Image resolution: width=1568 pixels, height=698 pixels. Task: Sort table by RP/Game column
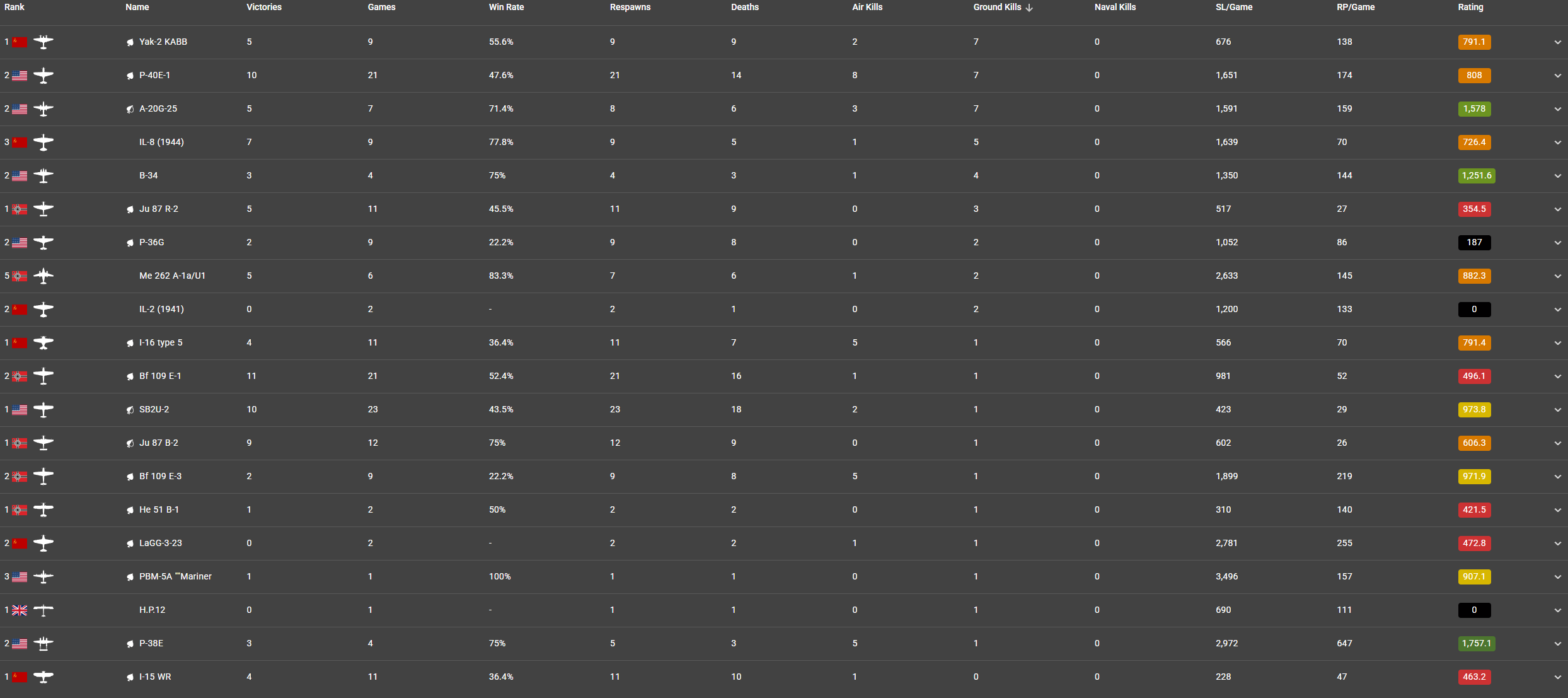coord(1356,7)
